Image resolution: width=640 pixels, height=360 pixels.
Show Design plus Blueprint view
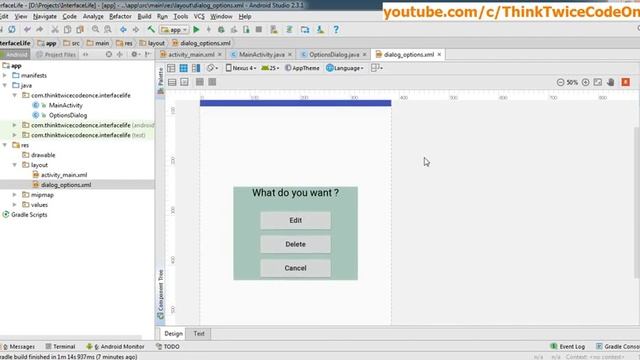point(196,68)
